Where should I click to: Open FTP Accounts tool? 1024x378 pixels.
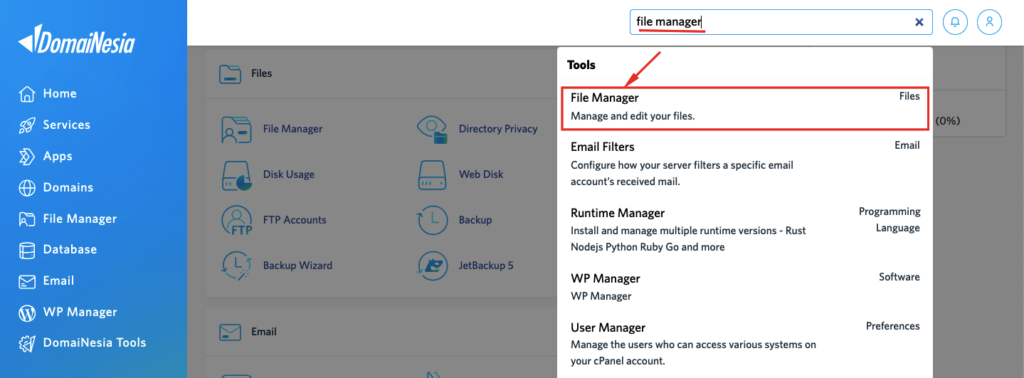tap(274, 220)
